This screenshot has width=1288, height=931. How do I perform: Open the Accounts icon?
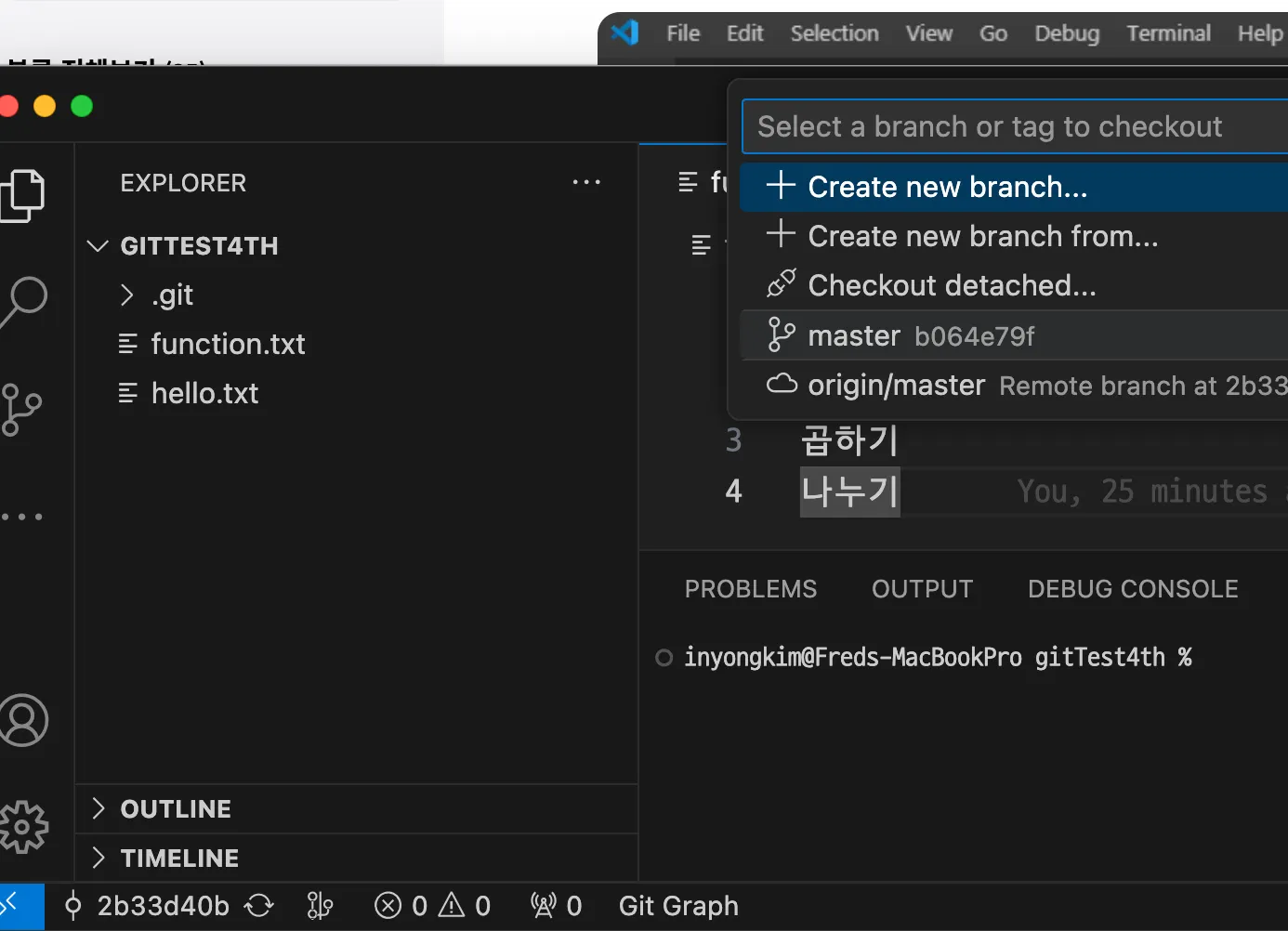pos(24,720)
